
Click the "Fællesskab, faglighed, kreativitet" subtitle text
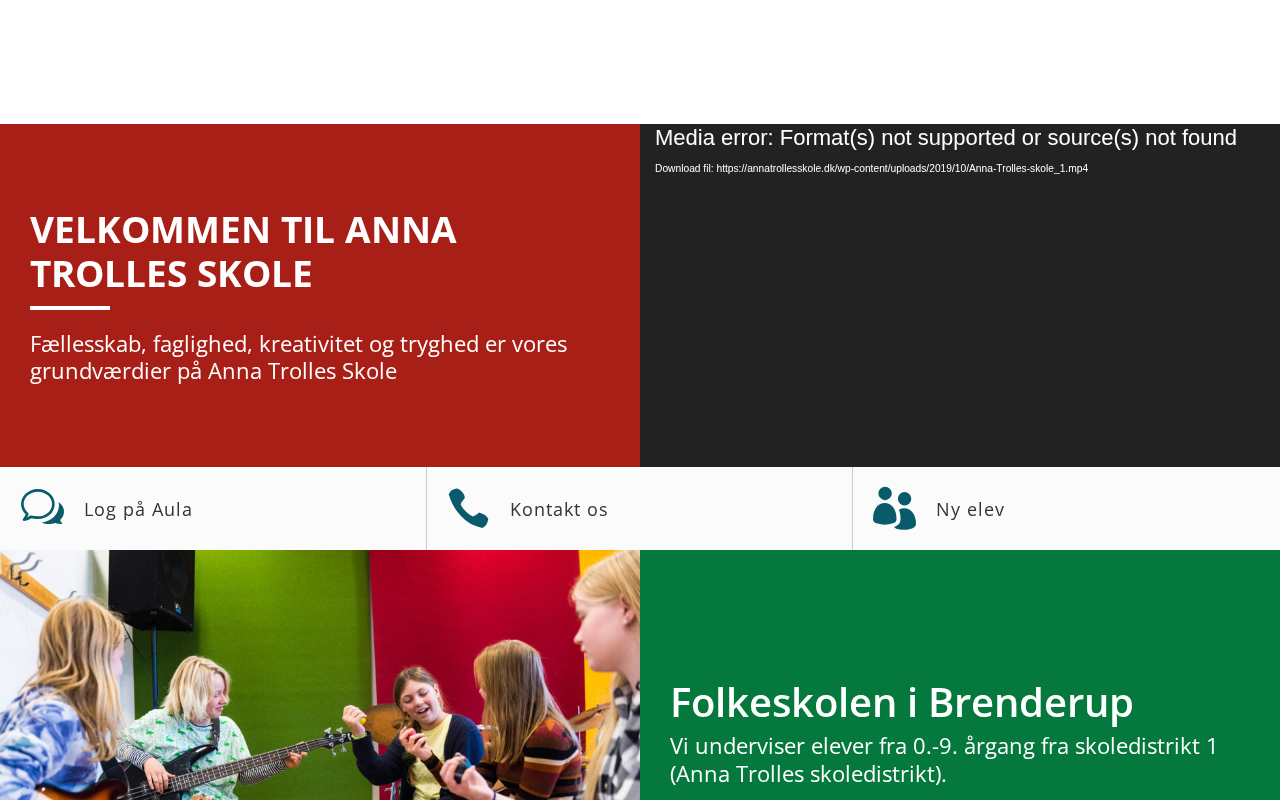tap(298, 357)
